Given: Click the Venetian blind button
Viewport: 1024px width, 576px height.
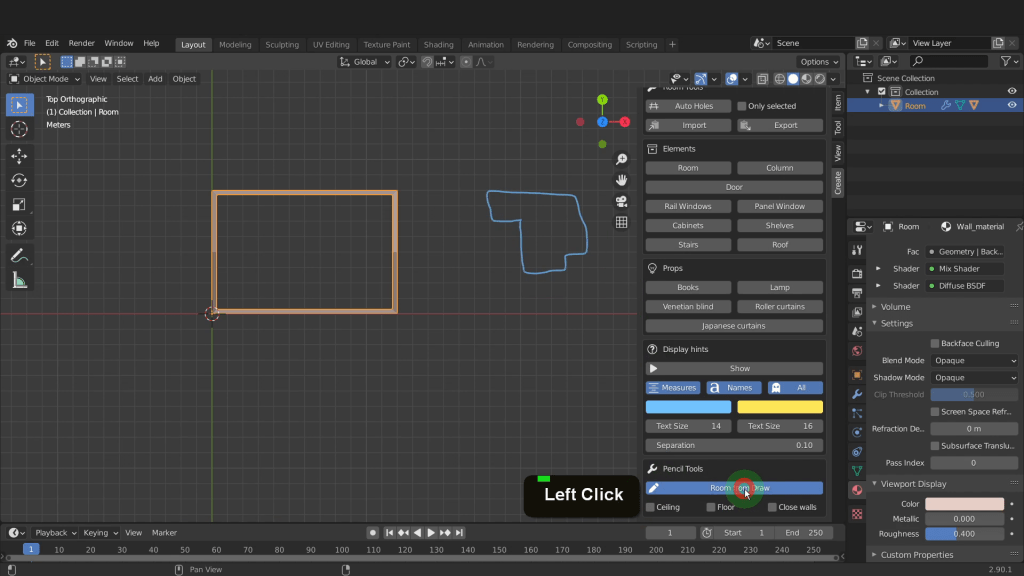Looking at the screenshot, I should coord(688,306).
